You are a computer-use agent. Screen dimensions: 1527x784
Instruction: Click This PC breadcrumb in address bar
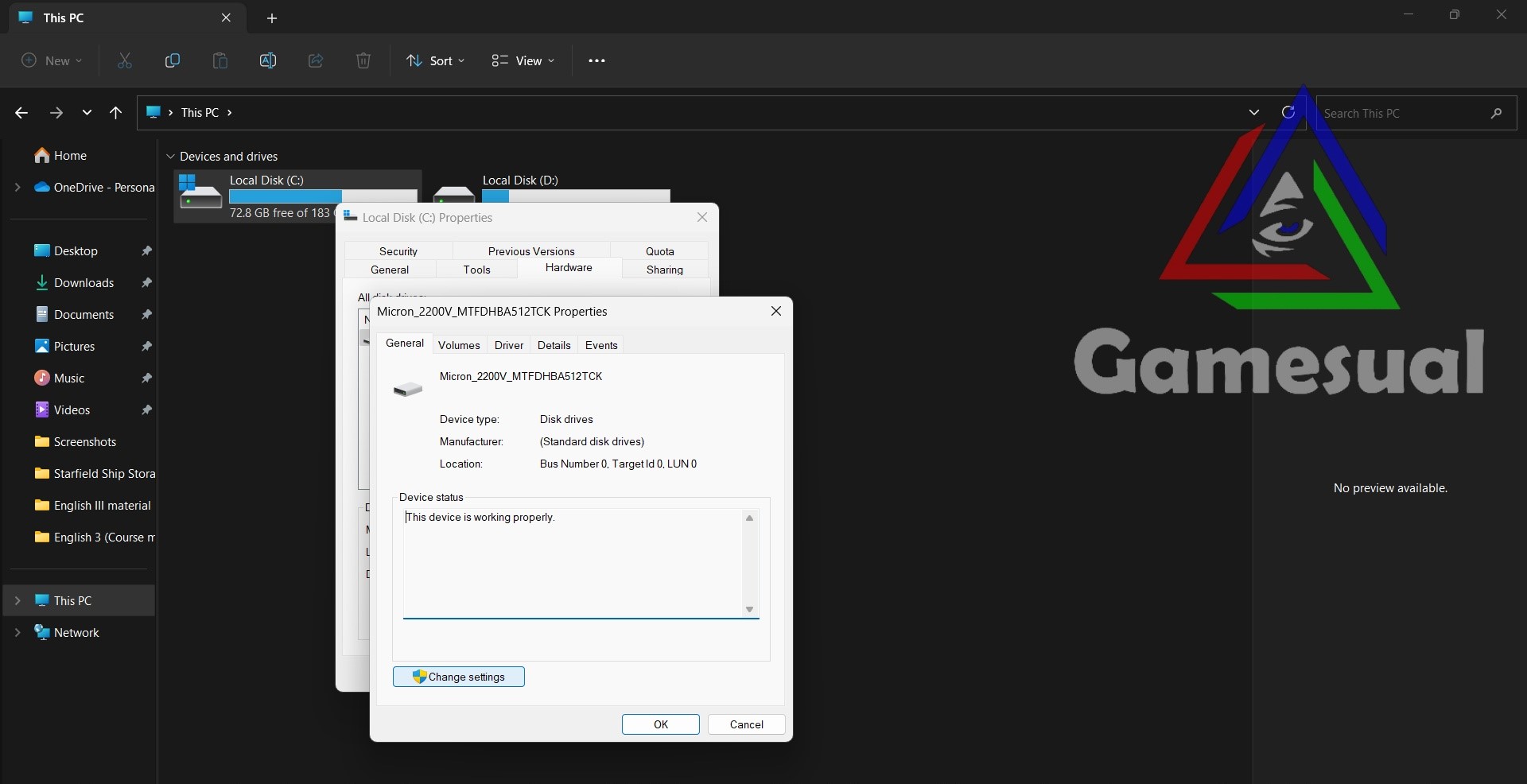pos(200,113)
